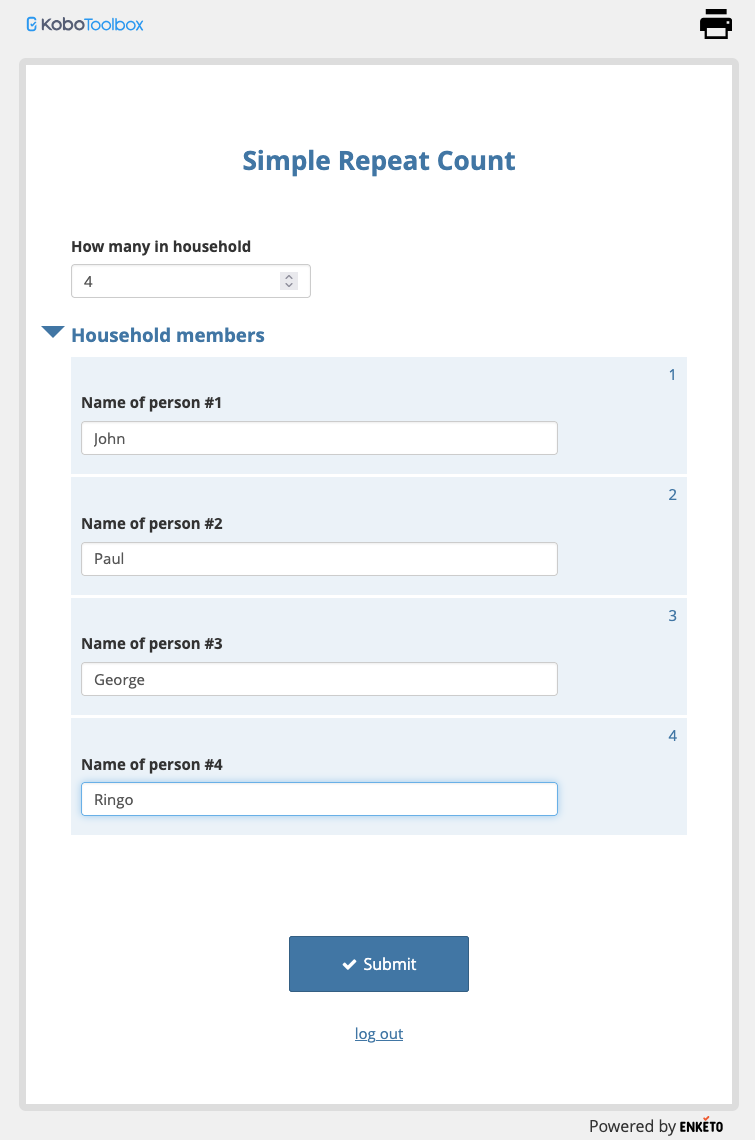Click the Name of person #1 field
The image size is (755, 1140).
pos(319,438)
